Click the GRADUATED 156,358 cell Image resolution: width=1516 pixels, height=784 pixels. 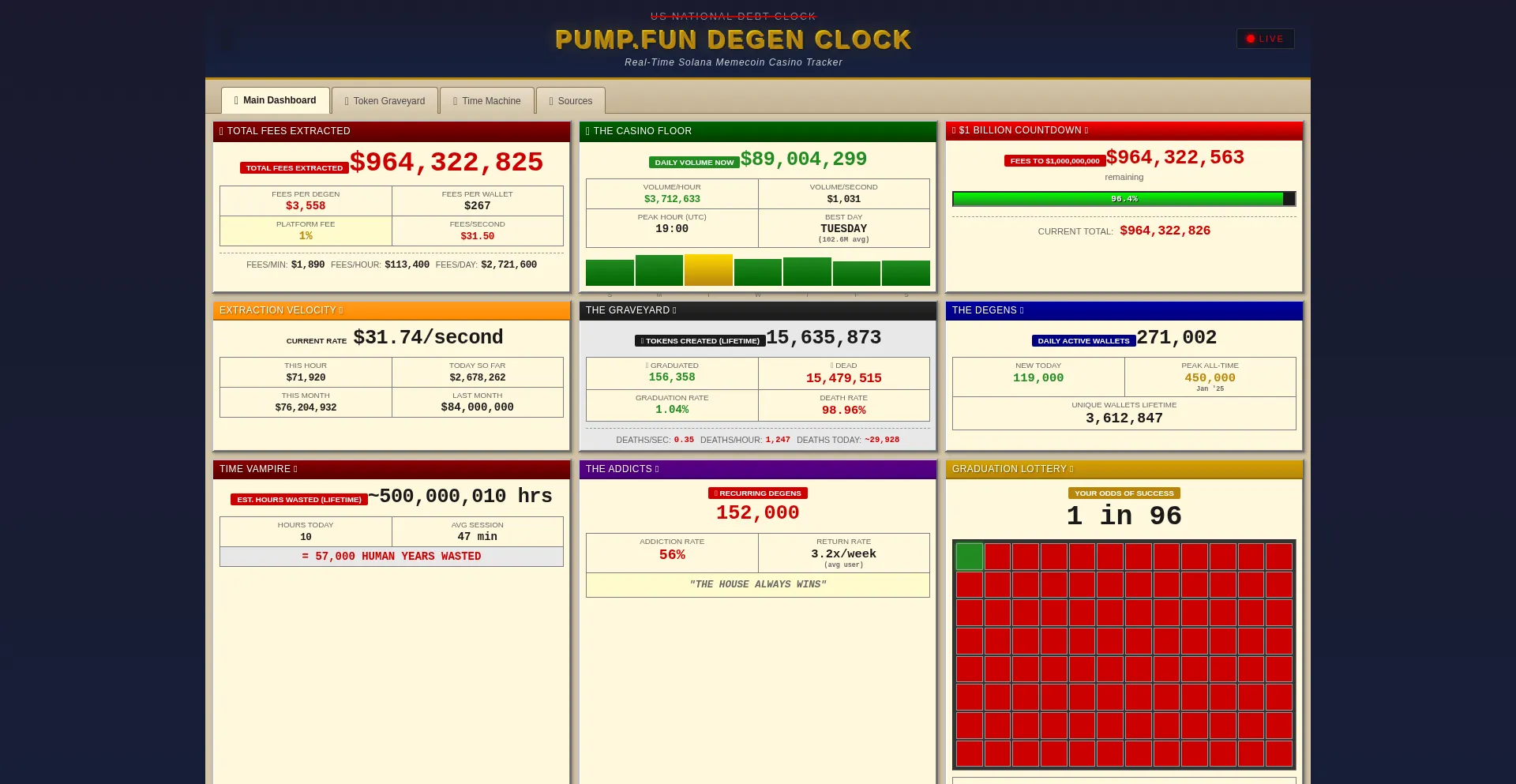pos(672,373)
